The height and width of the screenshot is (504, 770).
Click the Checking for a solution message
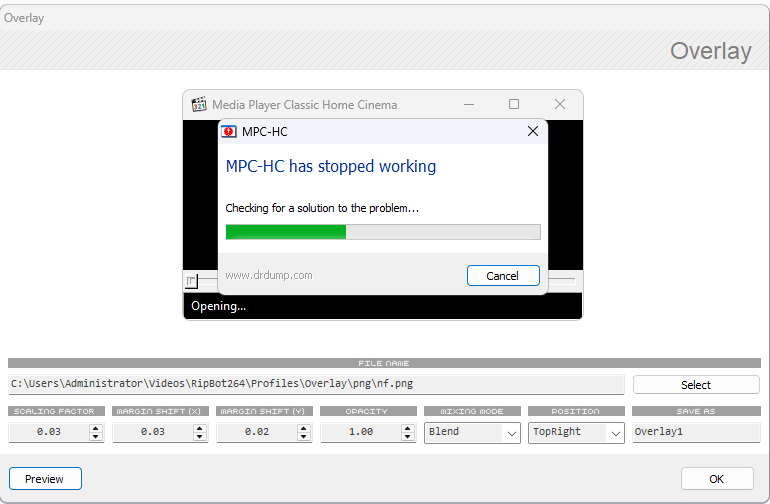(x=322, y=208)
